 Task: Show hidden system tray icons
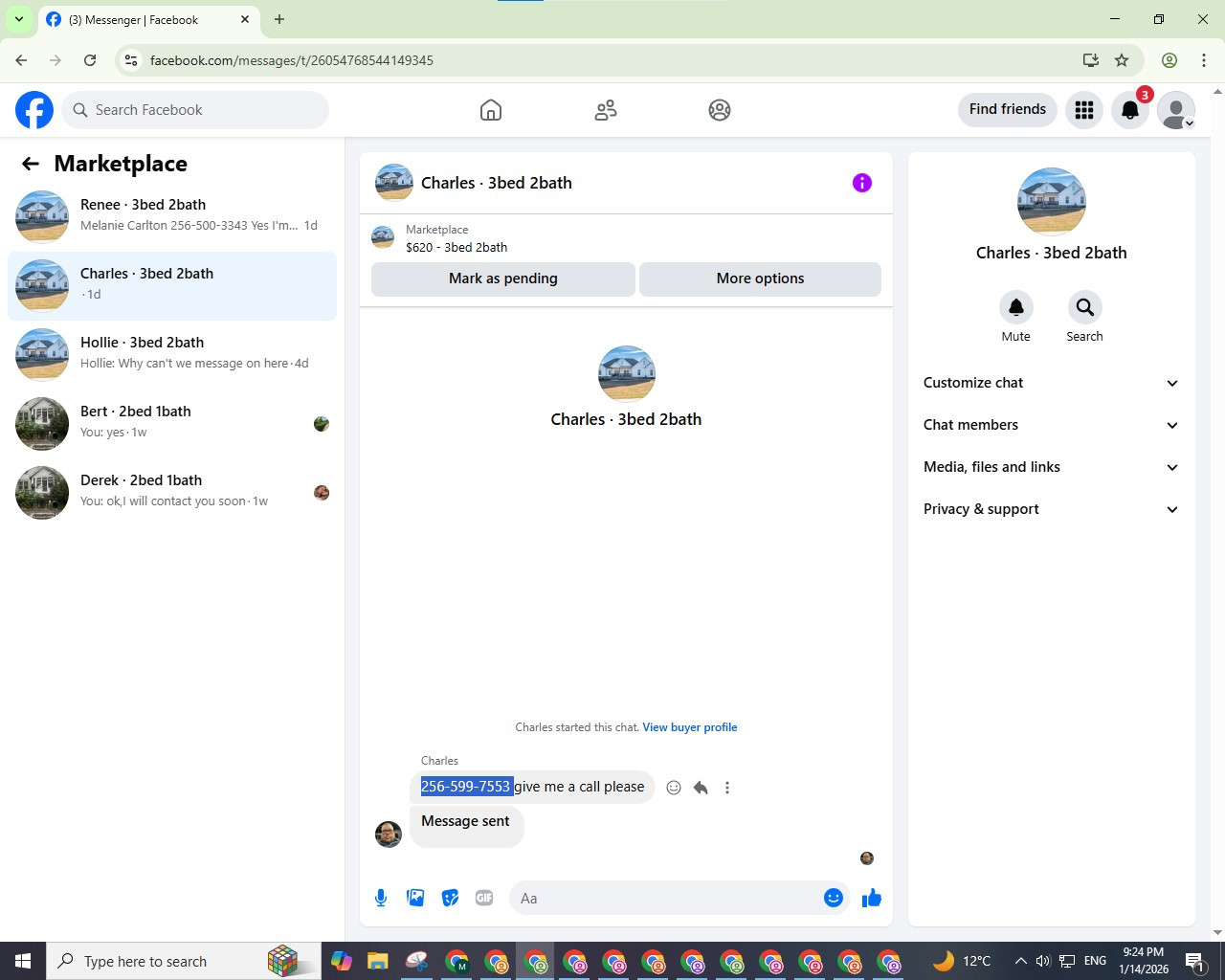click(x=1020, y=961)
